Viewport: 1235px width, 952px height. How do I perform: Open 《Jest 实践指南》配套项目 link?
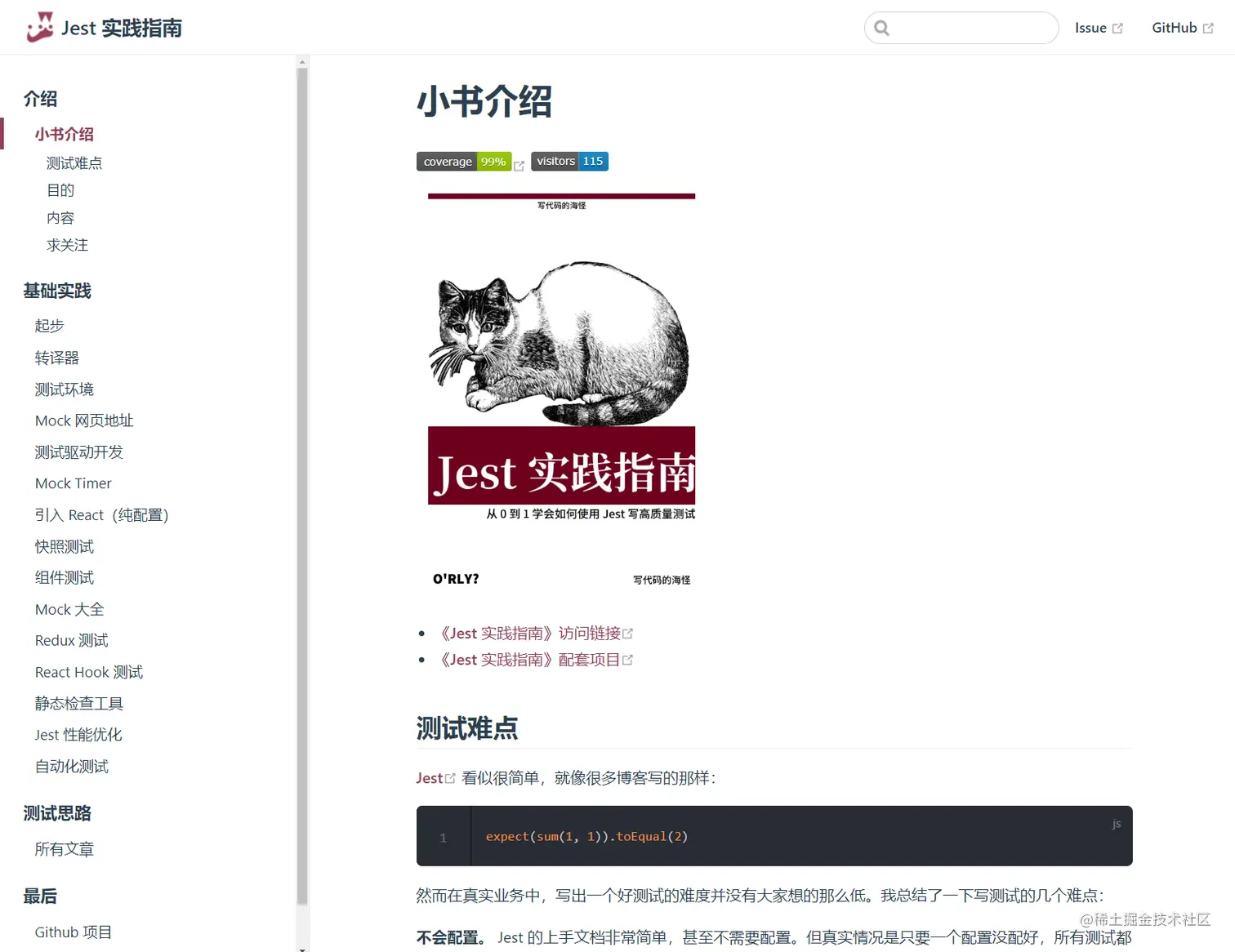pos(534,660)
